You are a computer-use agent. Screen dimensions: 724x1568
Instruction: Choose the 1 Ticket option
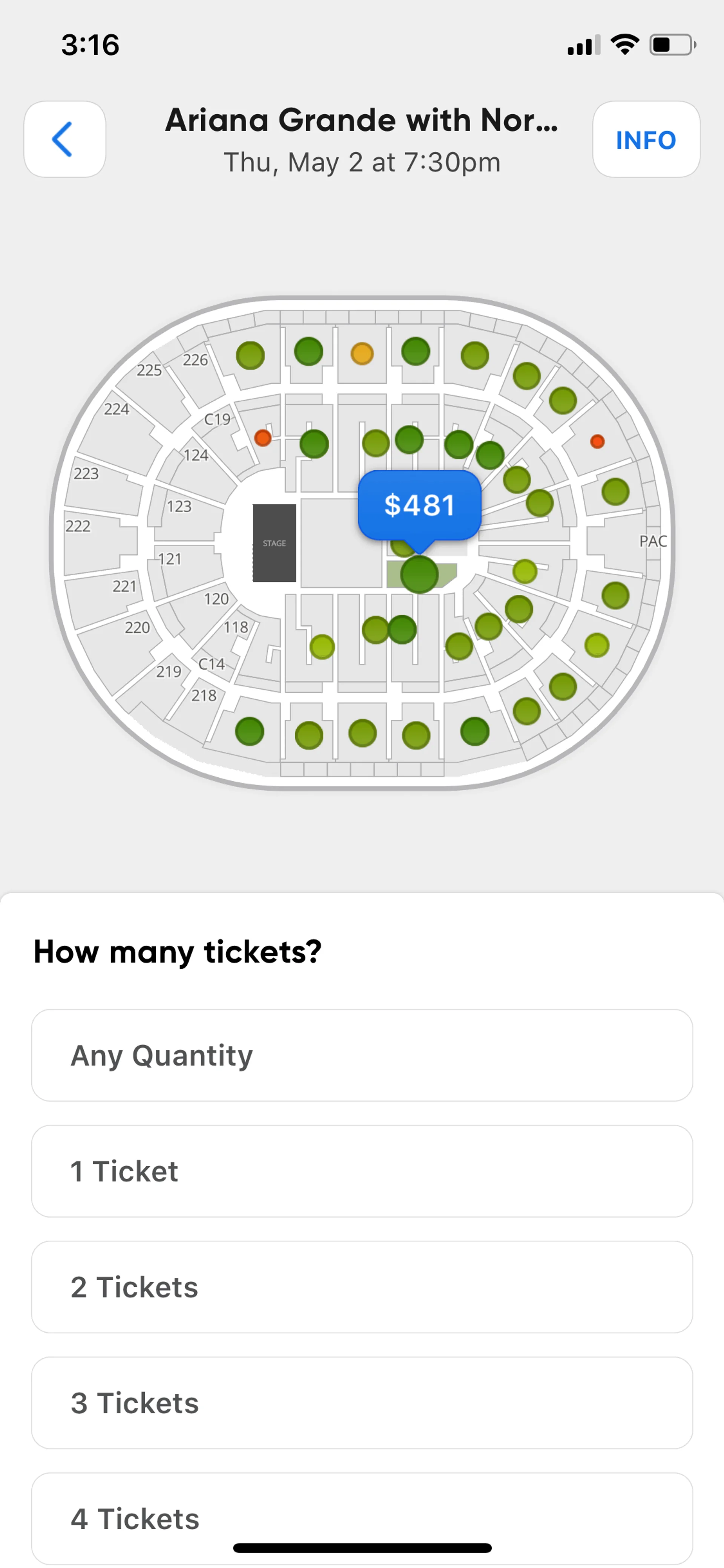362,1171
